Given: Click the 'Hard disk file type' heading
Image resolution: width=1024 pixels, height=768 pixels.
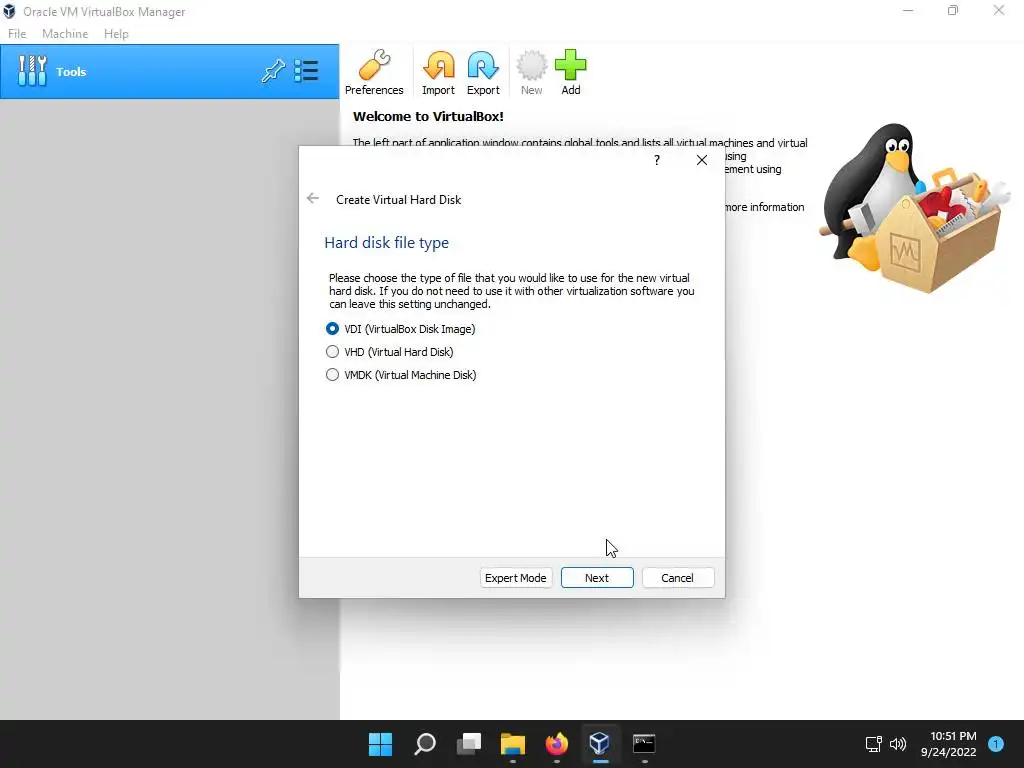Looking at the screenshot, I should pos(386,242).
